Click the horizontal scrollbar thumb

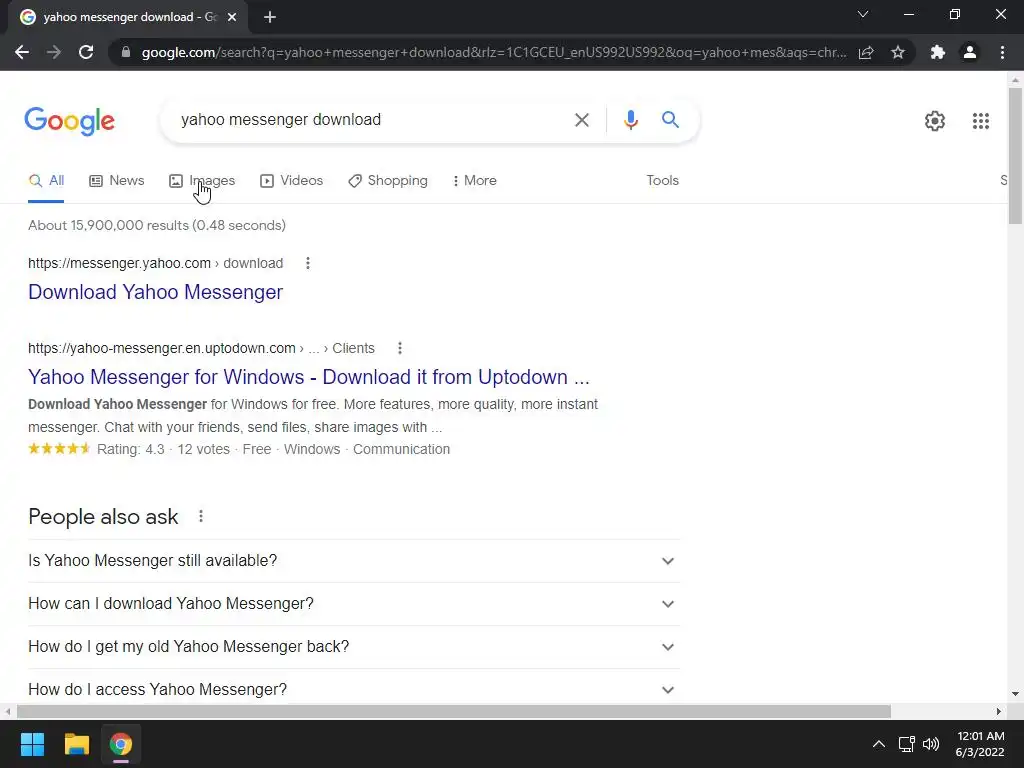coord(453,711)
